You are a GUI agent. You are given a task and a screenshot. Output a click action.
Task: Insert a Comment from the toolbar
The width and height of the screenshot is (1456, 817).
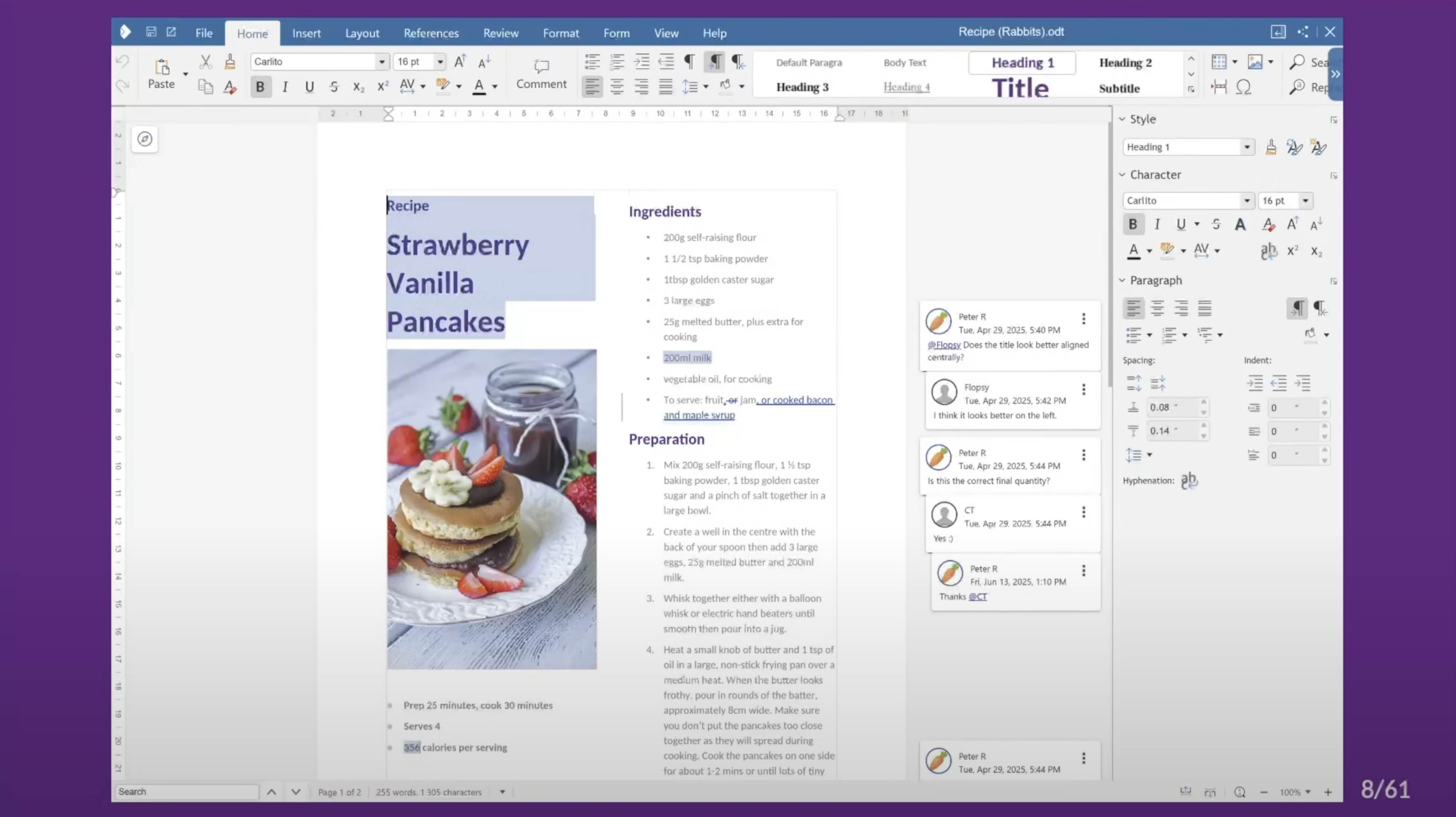(541, 74)
